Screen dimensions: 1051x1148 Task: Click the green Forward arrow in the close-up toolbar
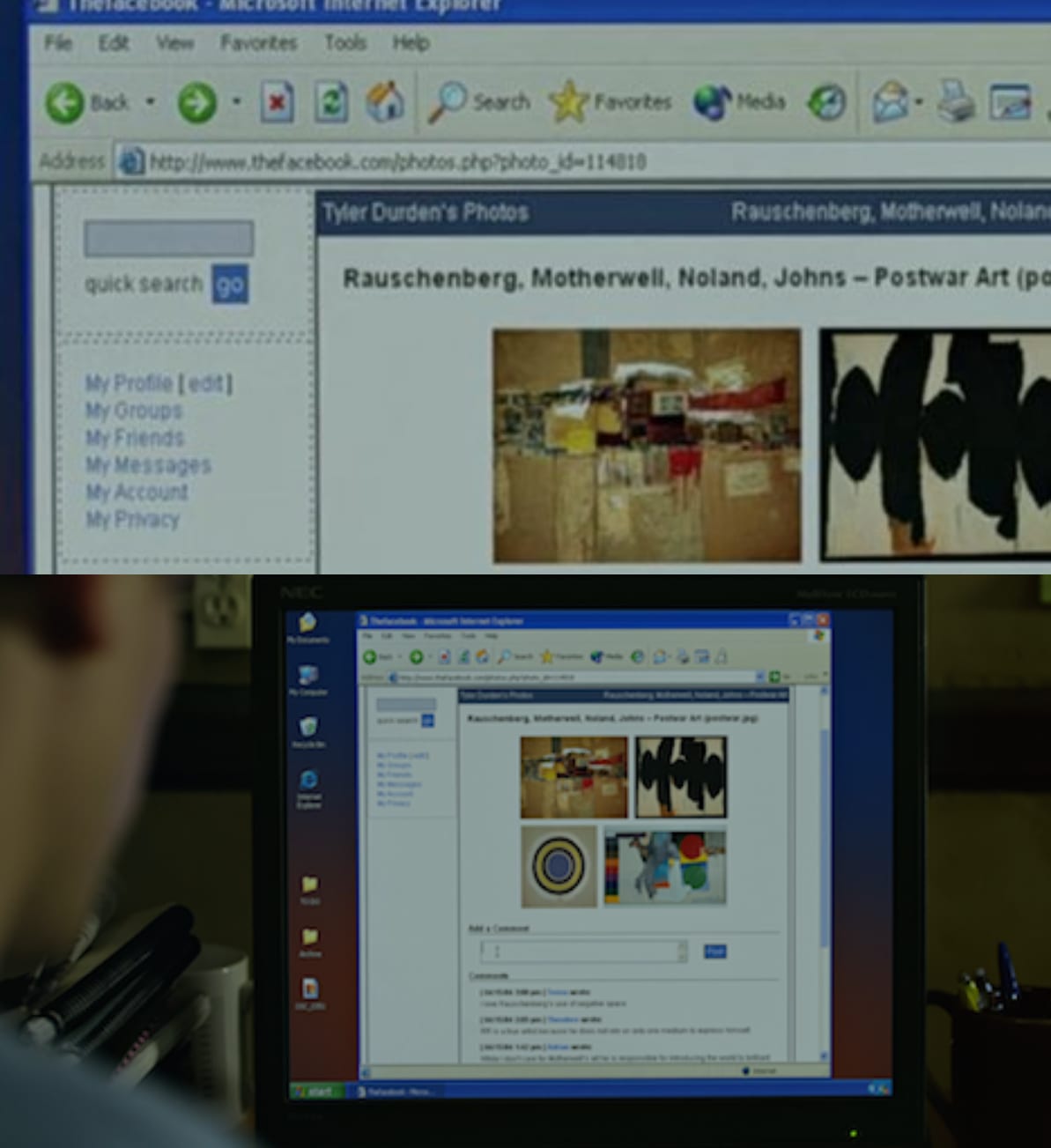click(x=196, y=103)
